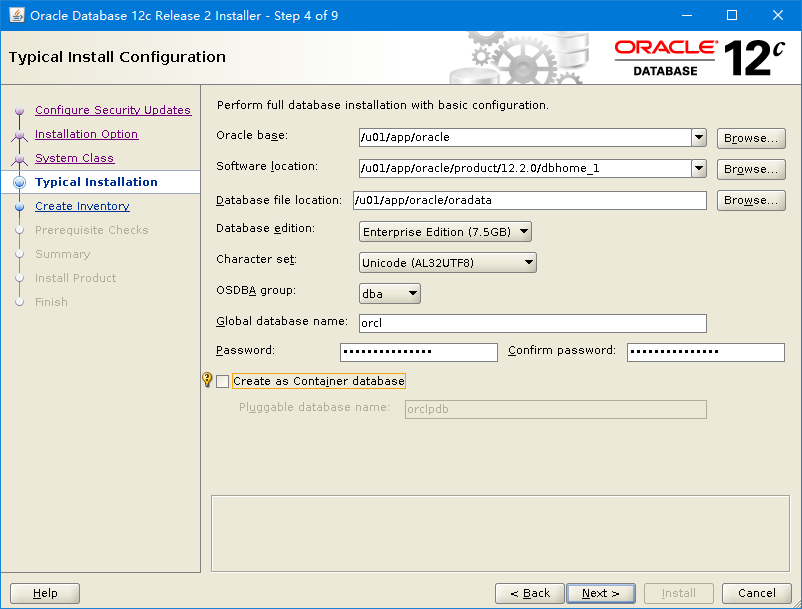The image size is (802, 609).
Task: Click the Summary step label
Action: click(62, 254)
